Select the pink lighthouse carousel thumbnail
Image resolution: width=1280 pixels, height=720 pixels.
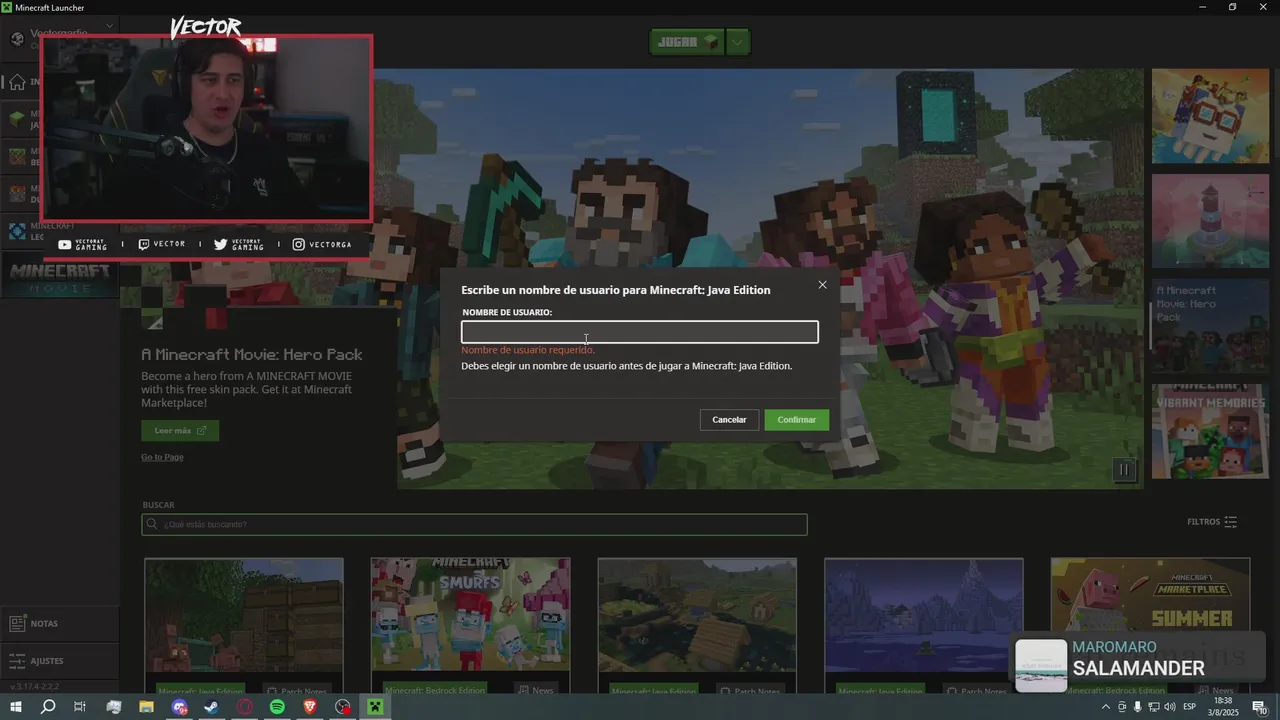point(1210,221)
